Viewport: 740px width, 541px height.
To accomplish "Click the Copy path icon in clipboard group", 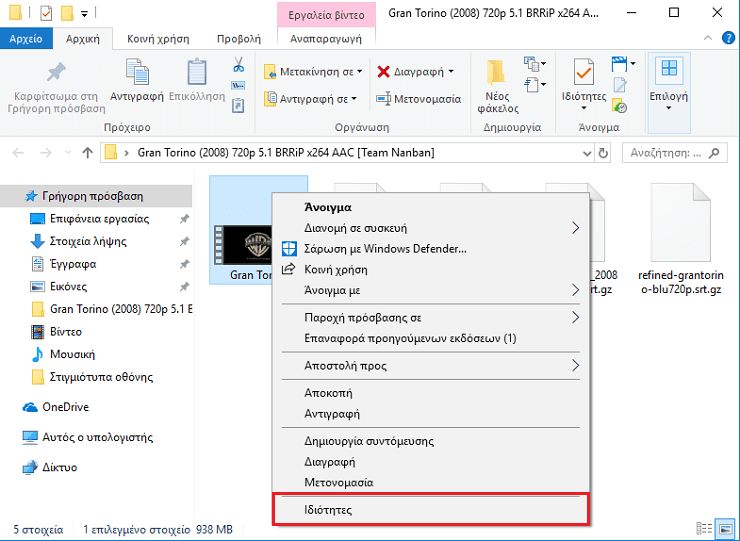I will tap(238, 85).
